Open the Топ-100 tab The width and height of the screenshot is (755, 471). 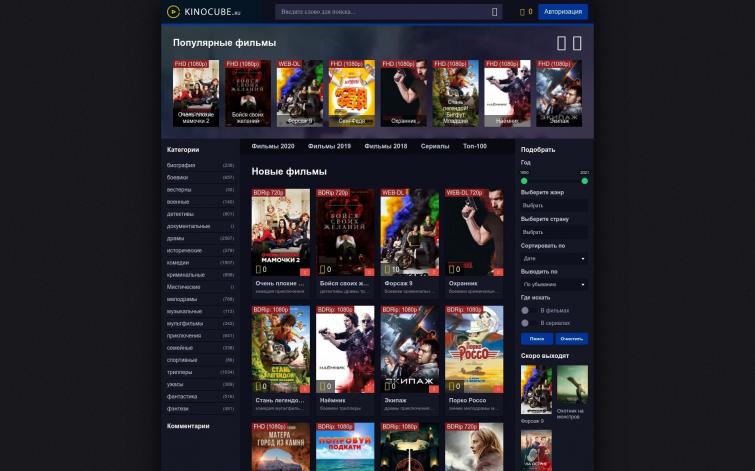[475, 146]
